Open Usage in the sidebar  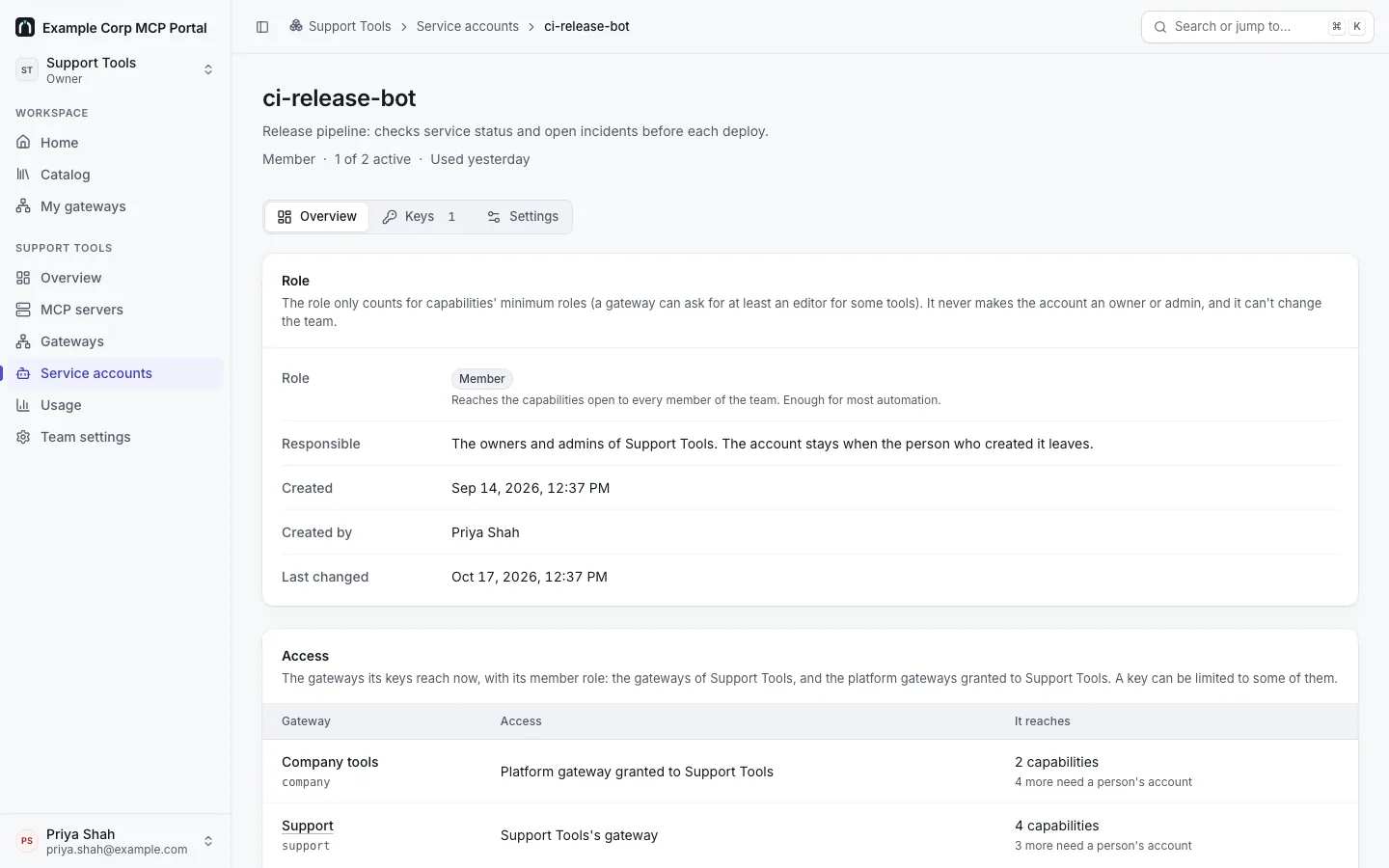(x=116, y=405)
